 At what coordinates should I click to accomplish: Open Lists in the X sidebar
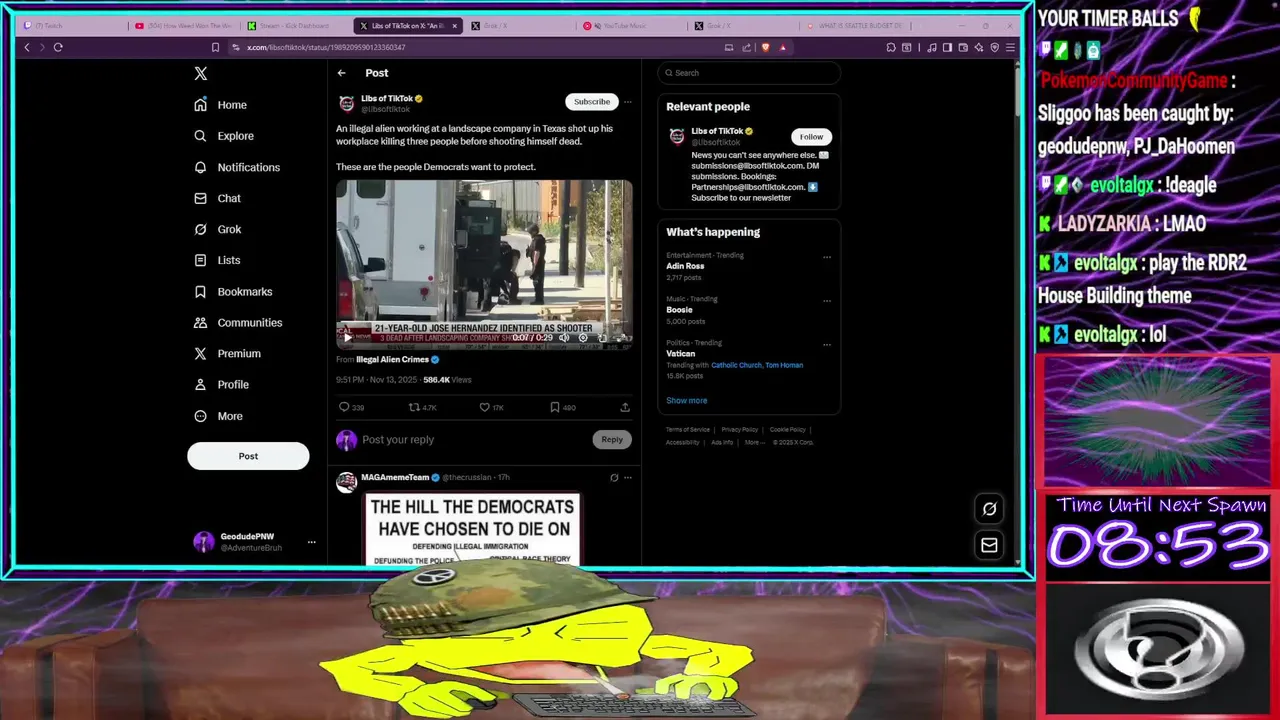coord(217,260)
